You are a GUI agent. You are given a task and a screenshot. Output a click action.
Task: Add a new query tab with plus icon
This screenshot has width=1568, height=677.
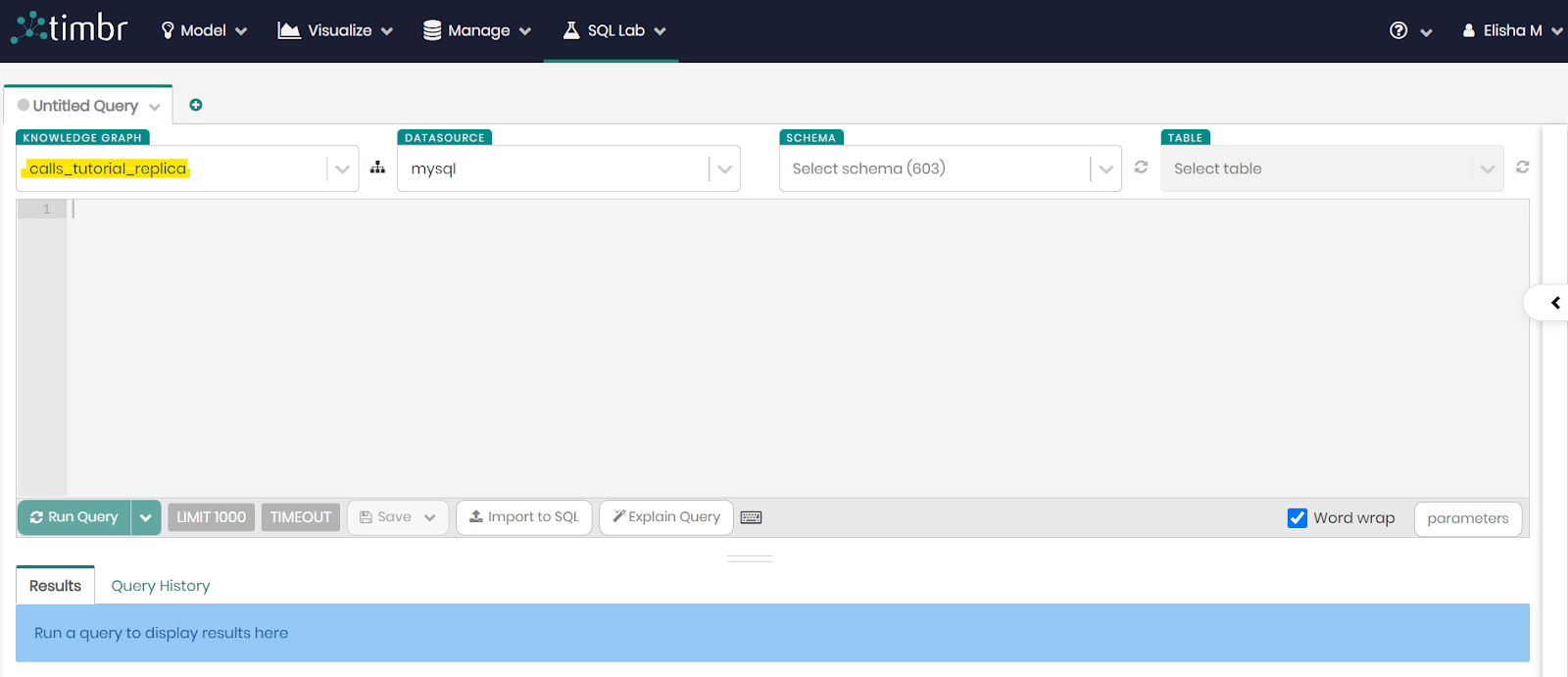click(196, 105)
